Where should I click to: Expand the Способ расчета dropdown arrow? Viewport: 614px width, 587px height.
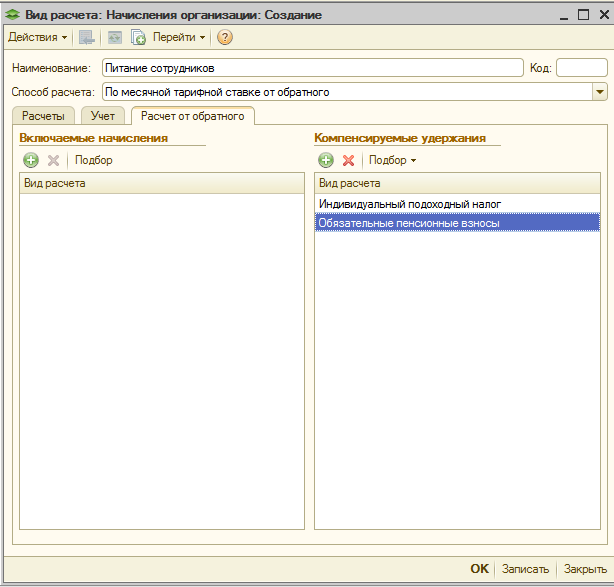click(600, 92)
